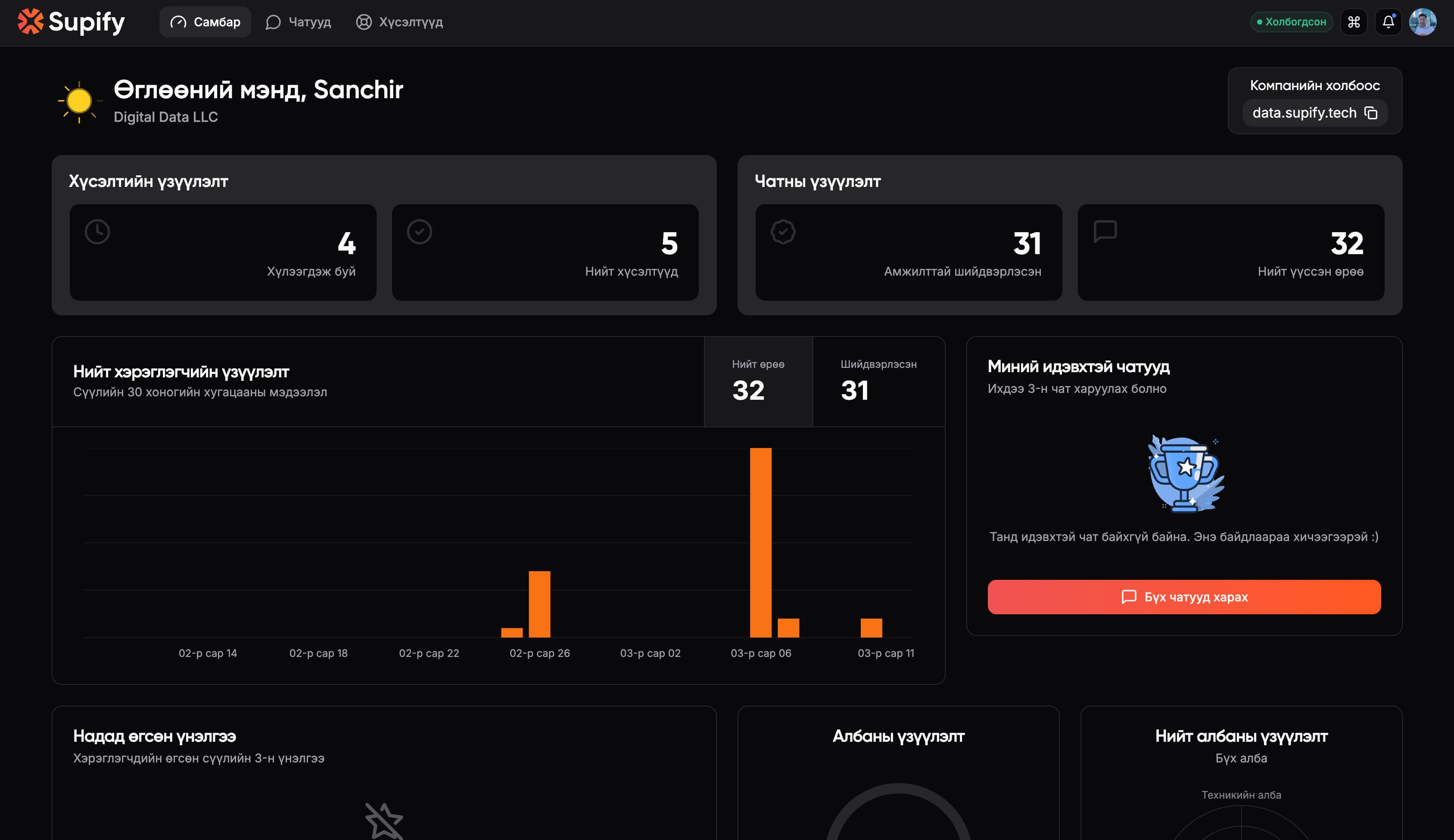
Task: Click the data.supify.tech link text
Action: 1304,112
